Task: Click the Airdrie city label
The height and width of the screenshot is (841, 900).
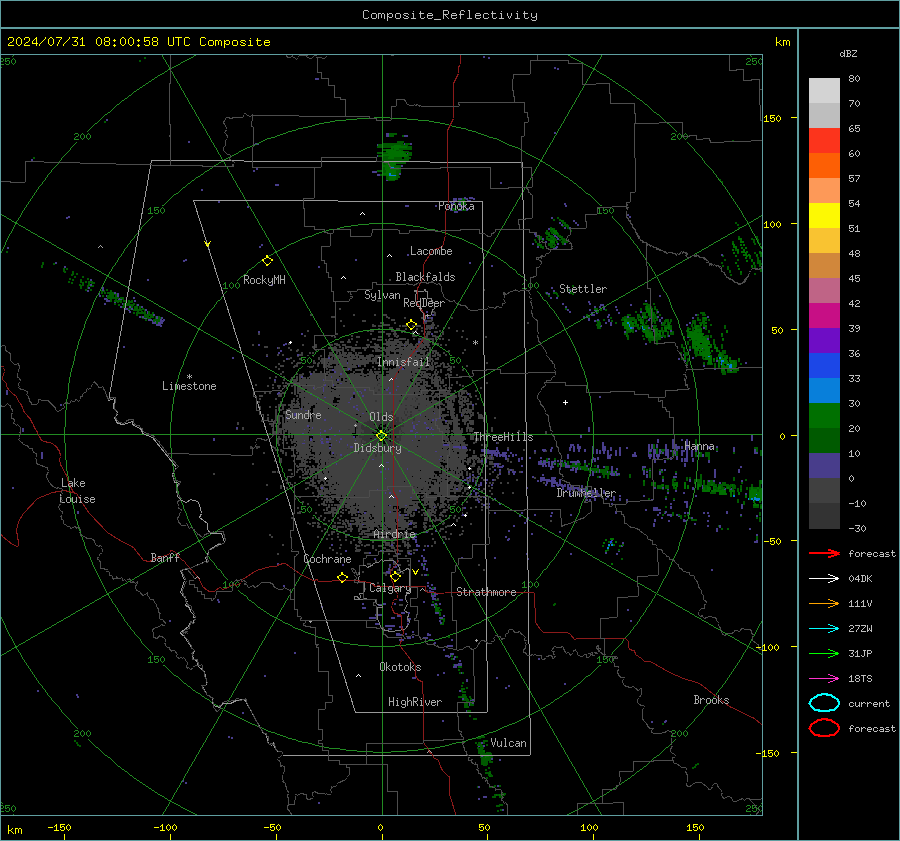Action: pos(394,534)
